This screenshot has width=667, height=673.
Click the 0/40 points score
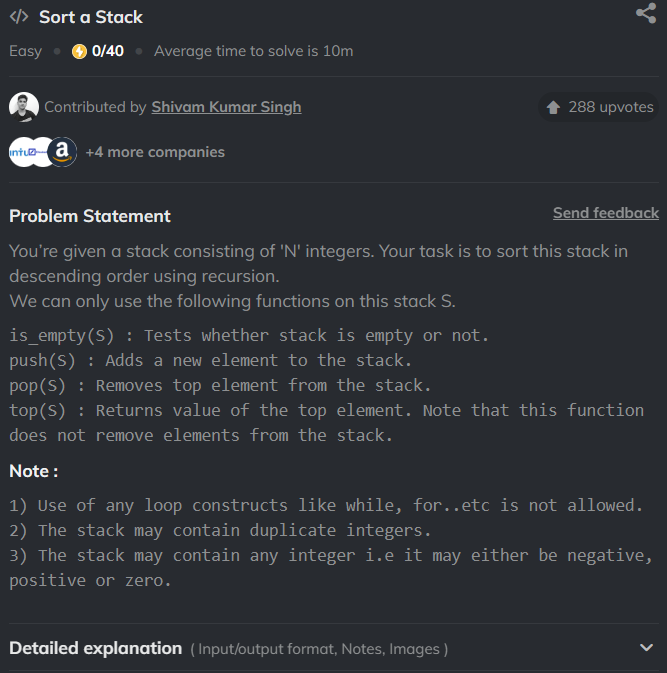click(108, 51)
